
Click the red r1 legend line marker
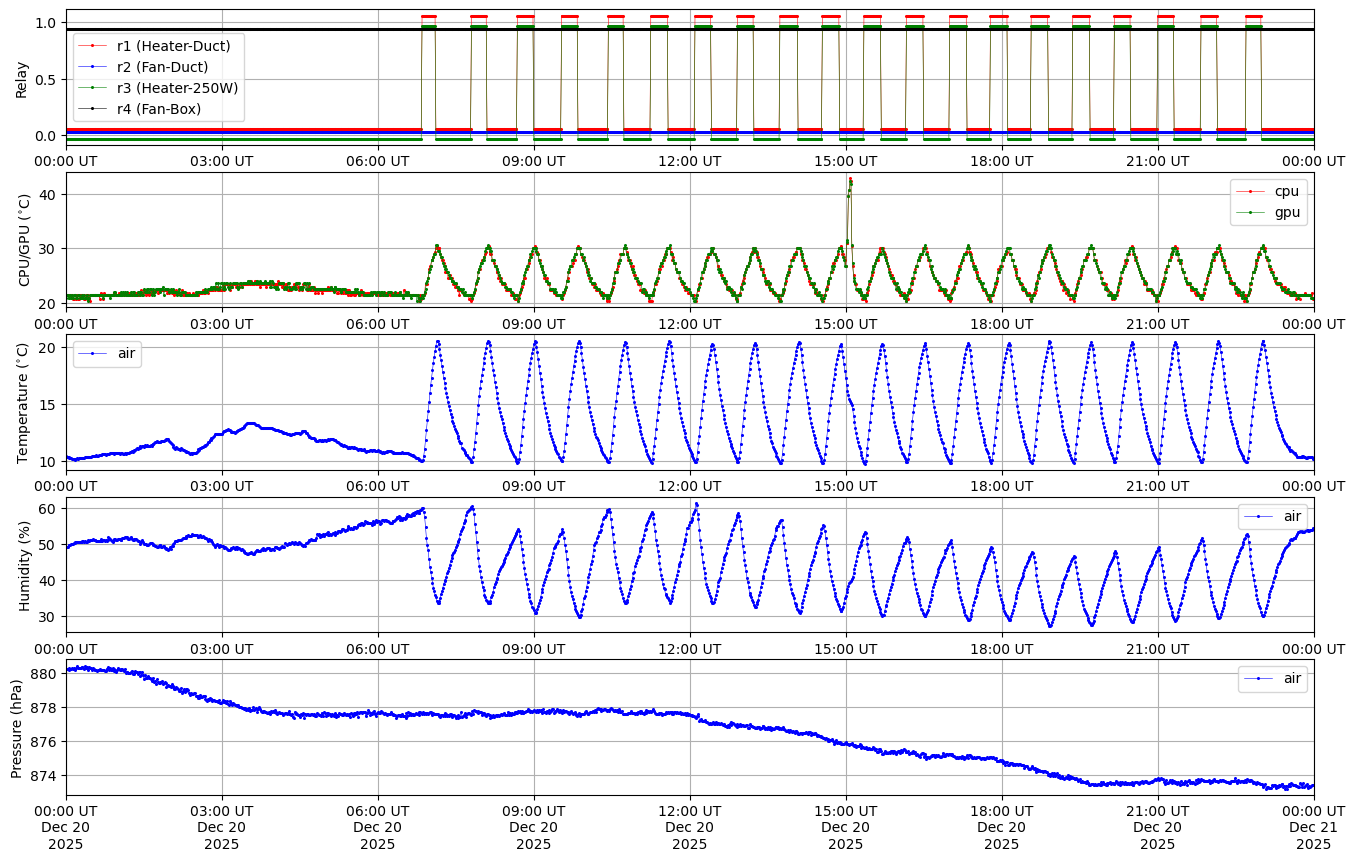[93, 46]
